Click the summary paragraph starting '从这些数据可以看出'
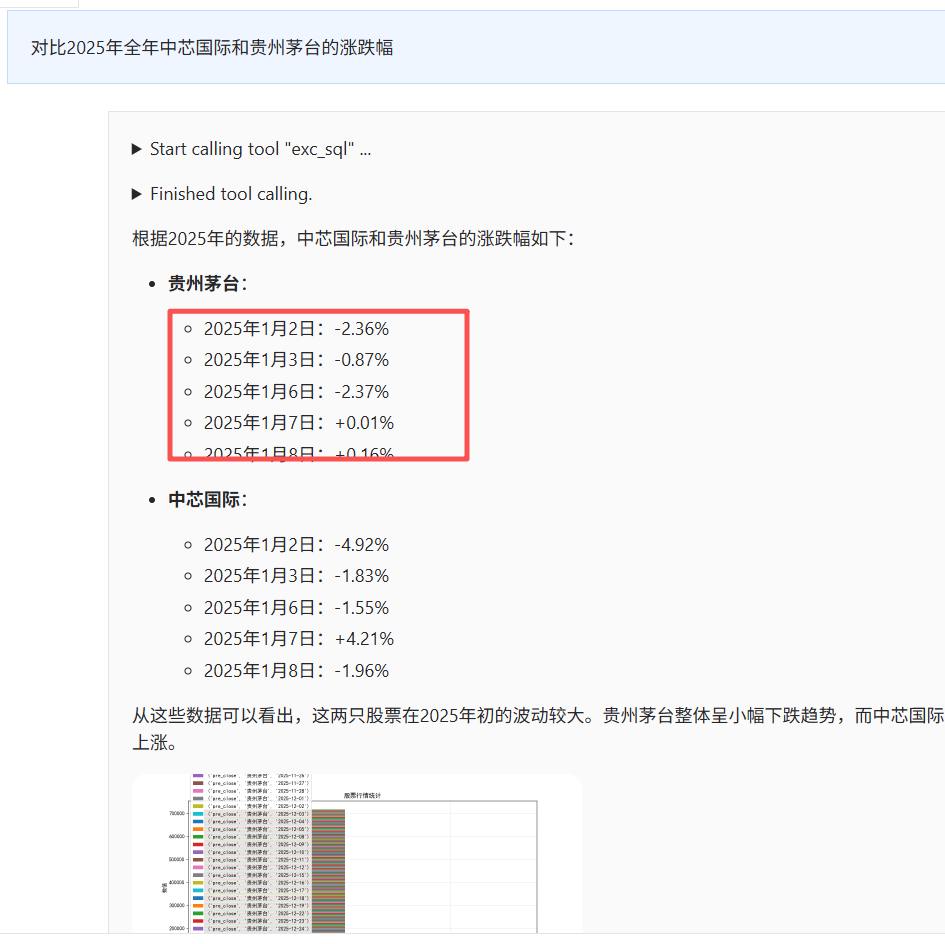 [538, 729]
